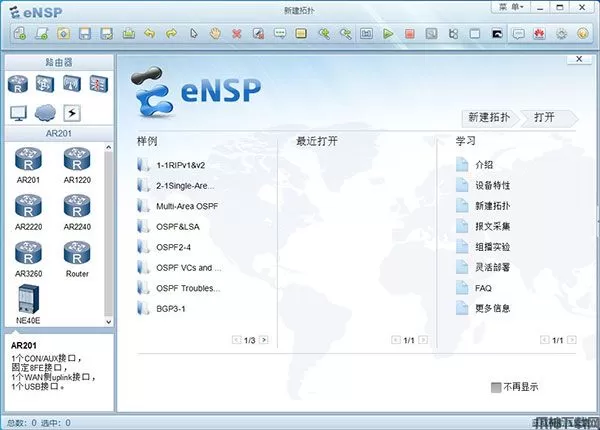The height and width of the screenshot is (430, 600).
Task: Click the yellow help icon in toolbar
Action: [x=583, y=34]
